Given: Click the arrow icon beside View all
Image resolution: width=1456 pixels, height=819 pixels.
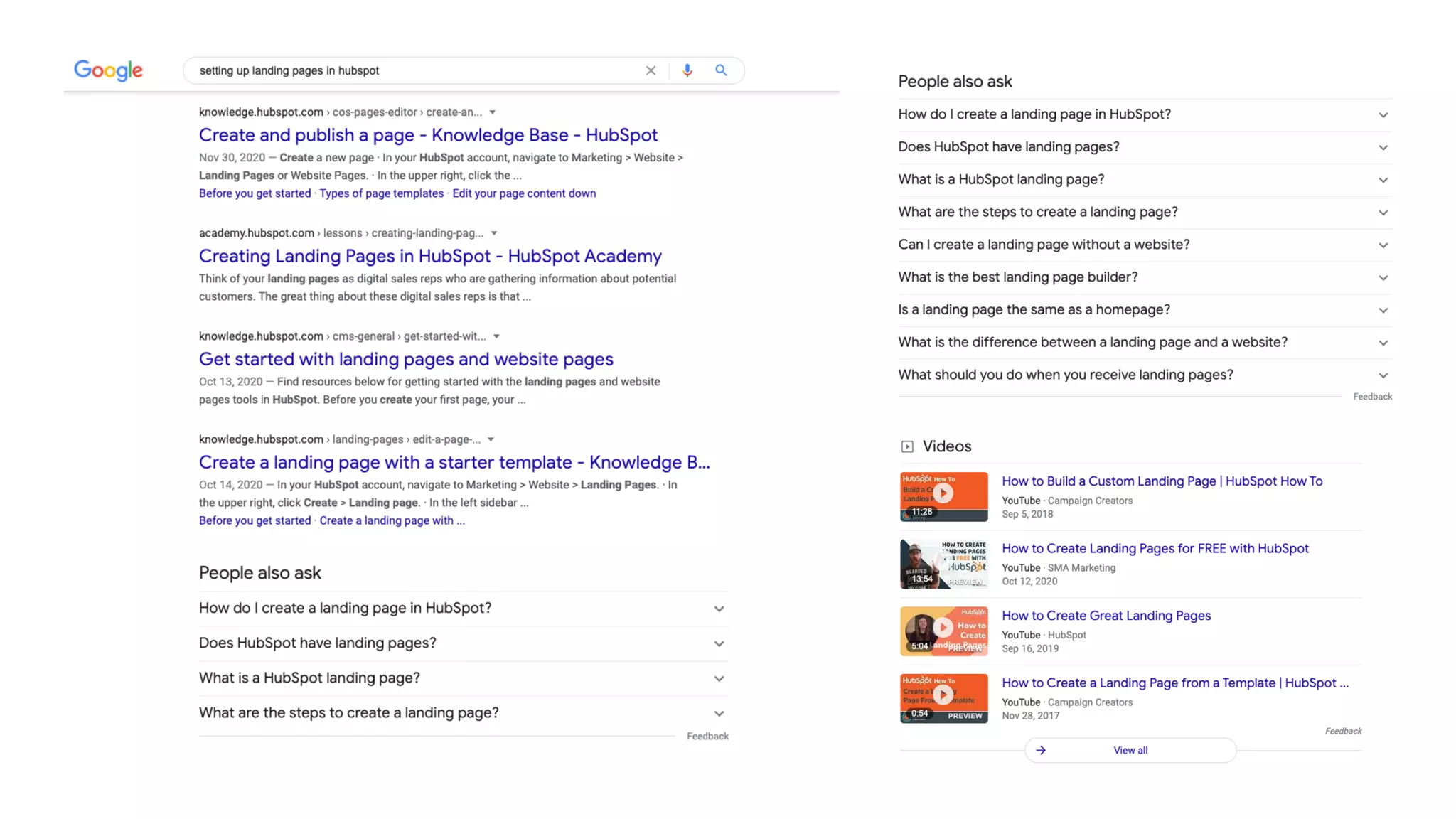Looking at the screenshot, I should (x=1041, y=750).
